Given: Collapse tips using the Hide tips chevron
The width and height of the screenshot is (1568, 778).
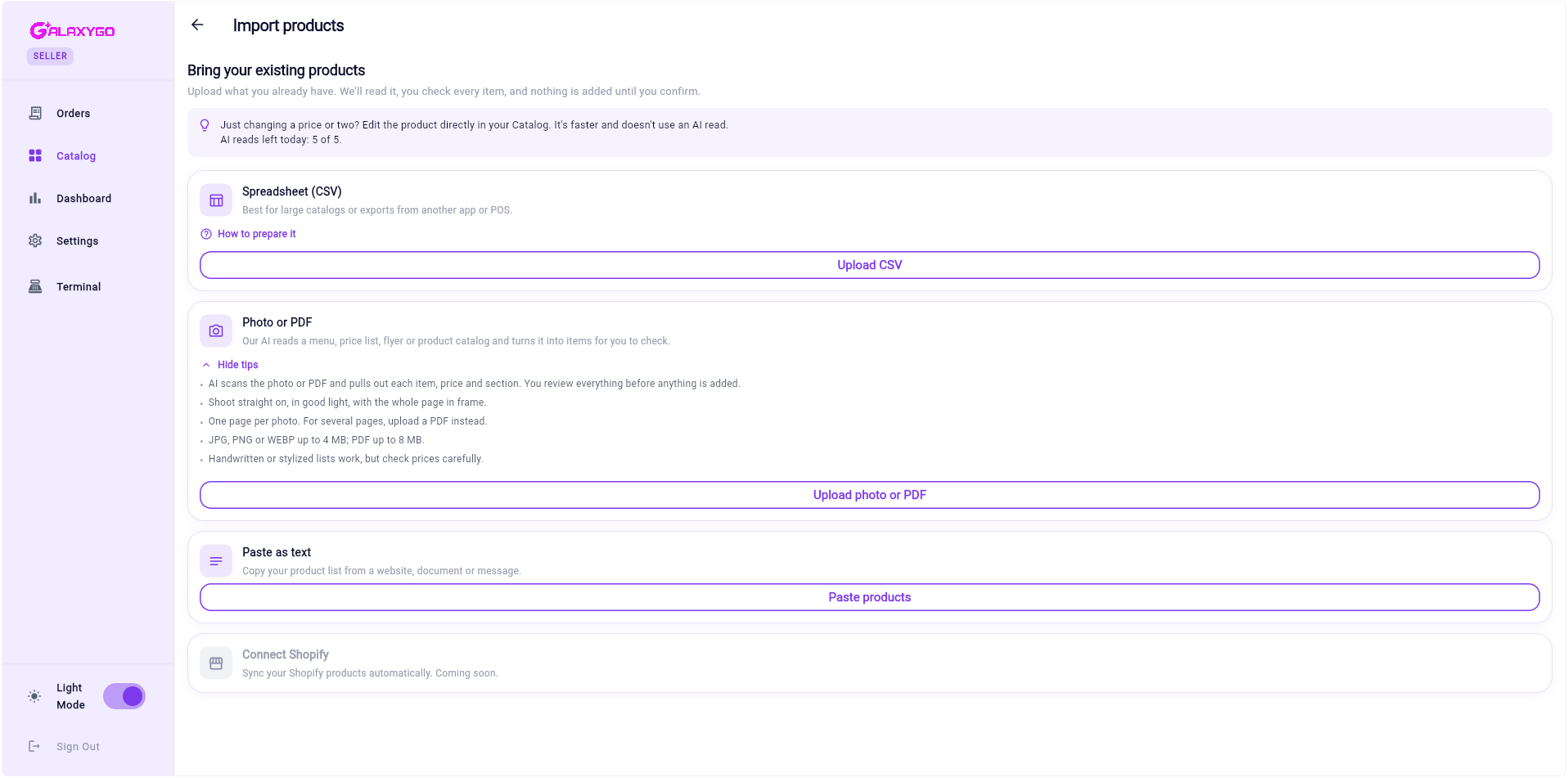Looking at the screenshot, I should 206,365.
